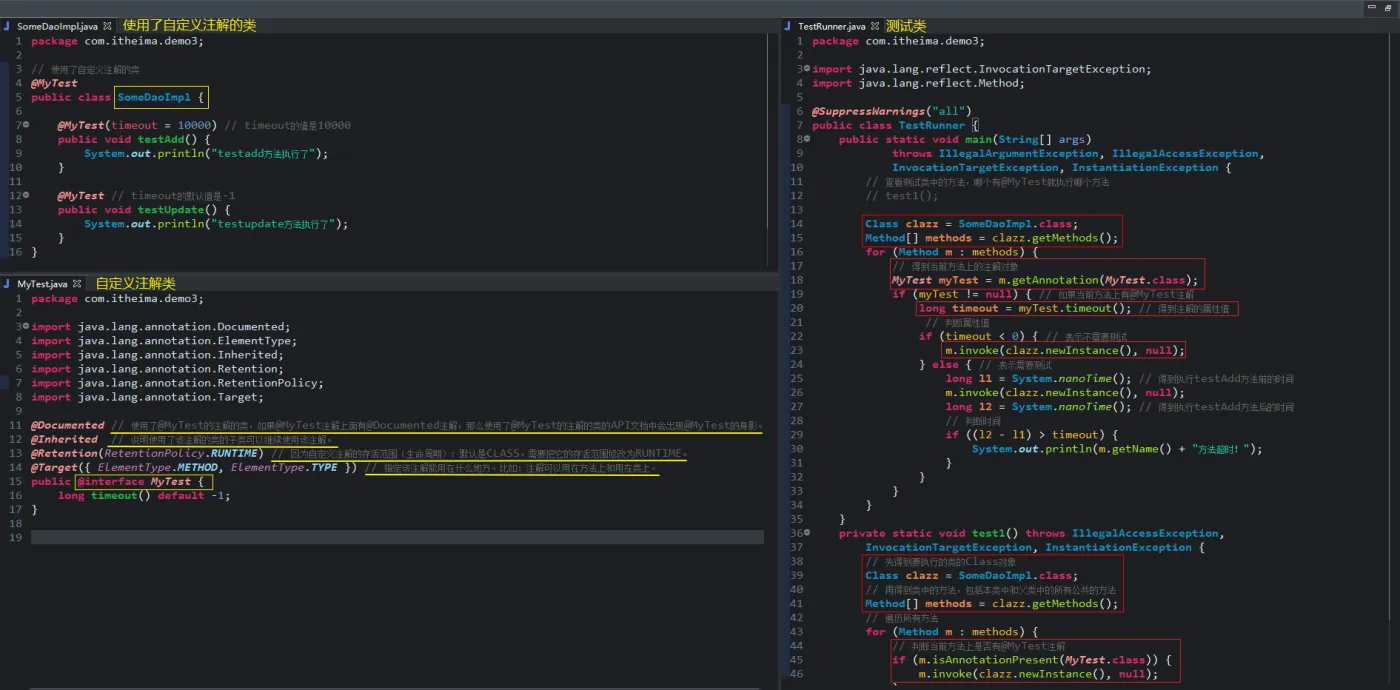This screenshot has width=1400, height=690.
Task: Click the Java file icon on SomeDaoImpl.java tab
Action: pos(7,26)
